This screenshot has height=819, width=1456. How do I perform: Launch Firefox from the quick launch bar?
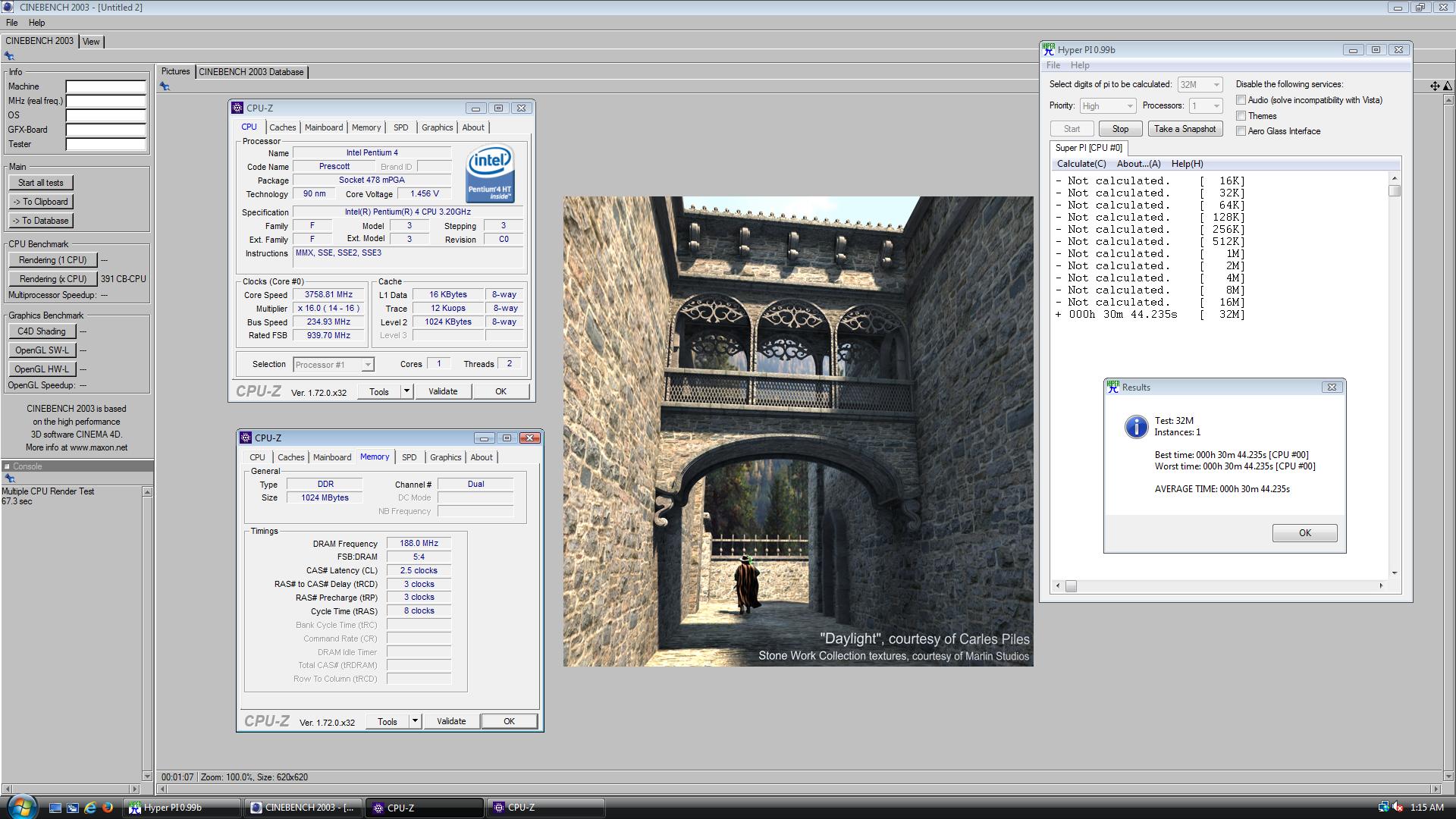(x=108, y=808)
